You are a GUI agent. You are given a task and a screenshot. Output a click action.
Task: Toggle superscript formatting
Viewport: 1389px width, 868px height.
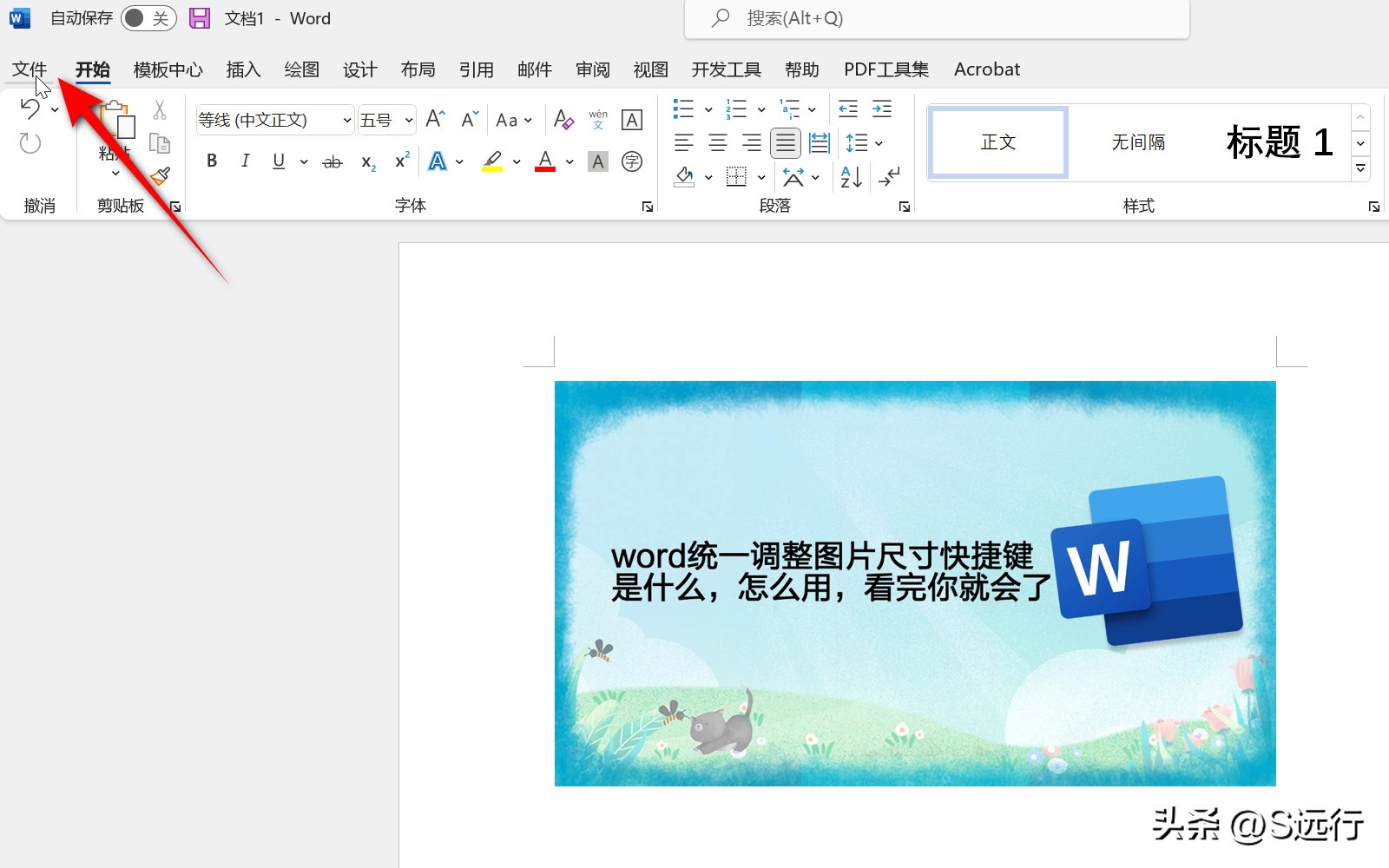(x=402, y=161)
